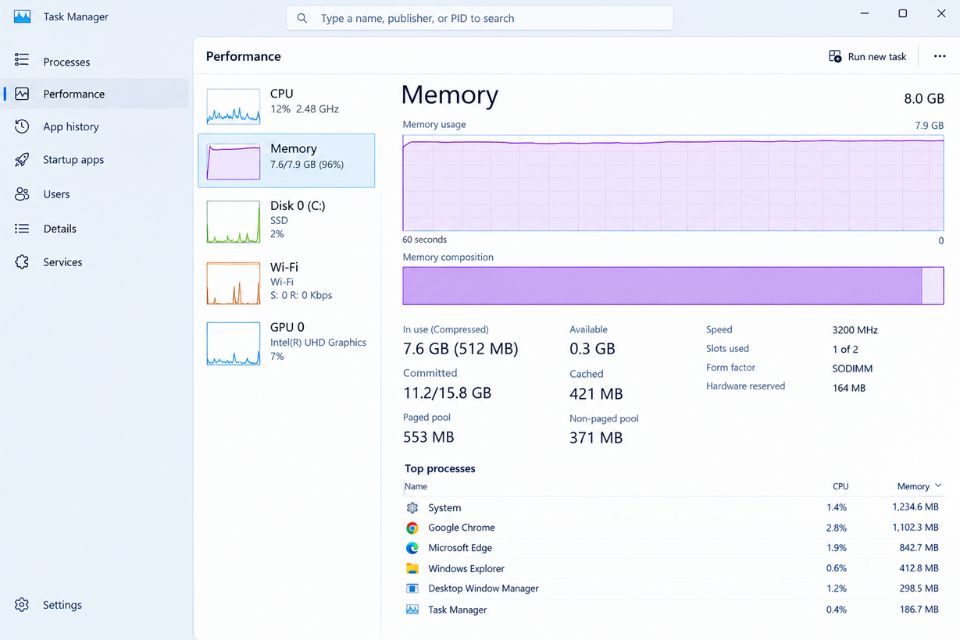Open the Details page
The height and width of the screenshot is (640, 960).
pyautogui.click(x=96, y=228)
